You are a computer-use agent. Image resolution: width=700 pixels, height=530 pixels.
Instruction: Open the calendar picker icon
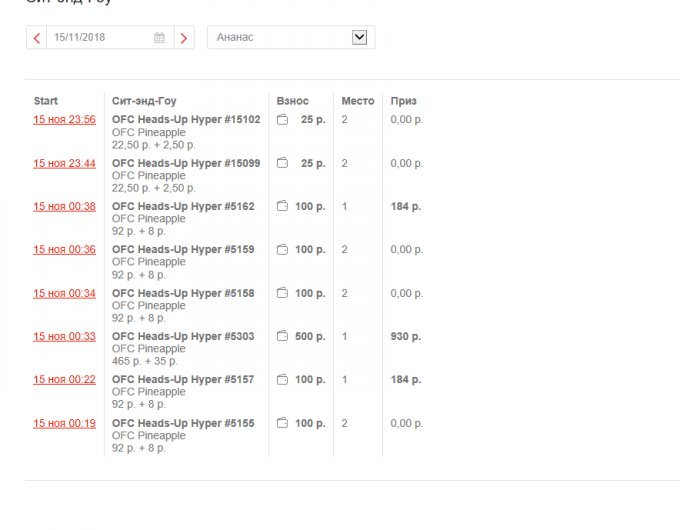[159, 38]
